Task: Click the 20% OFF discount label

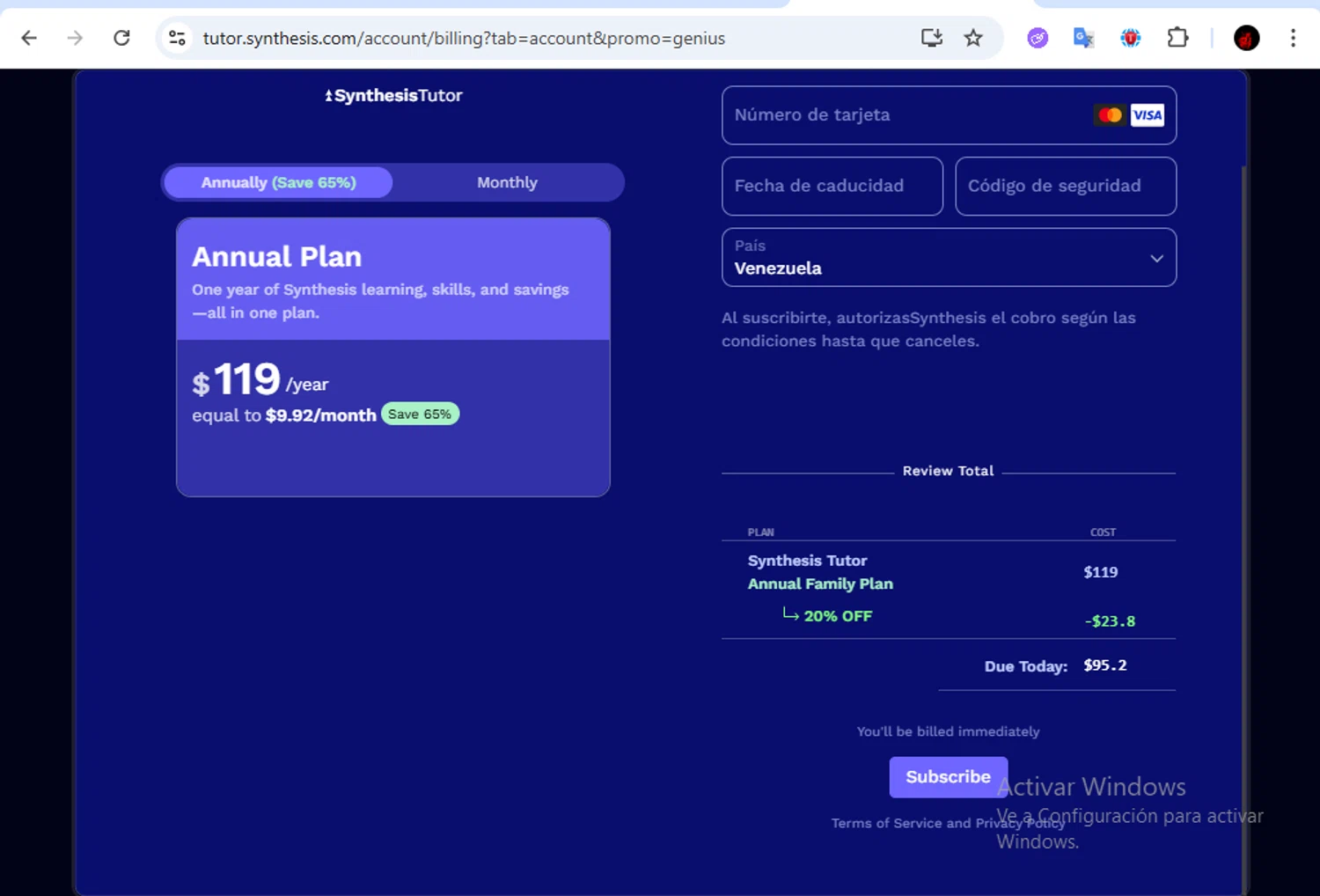Action: pos(837,616)
